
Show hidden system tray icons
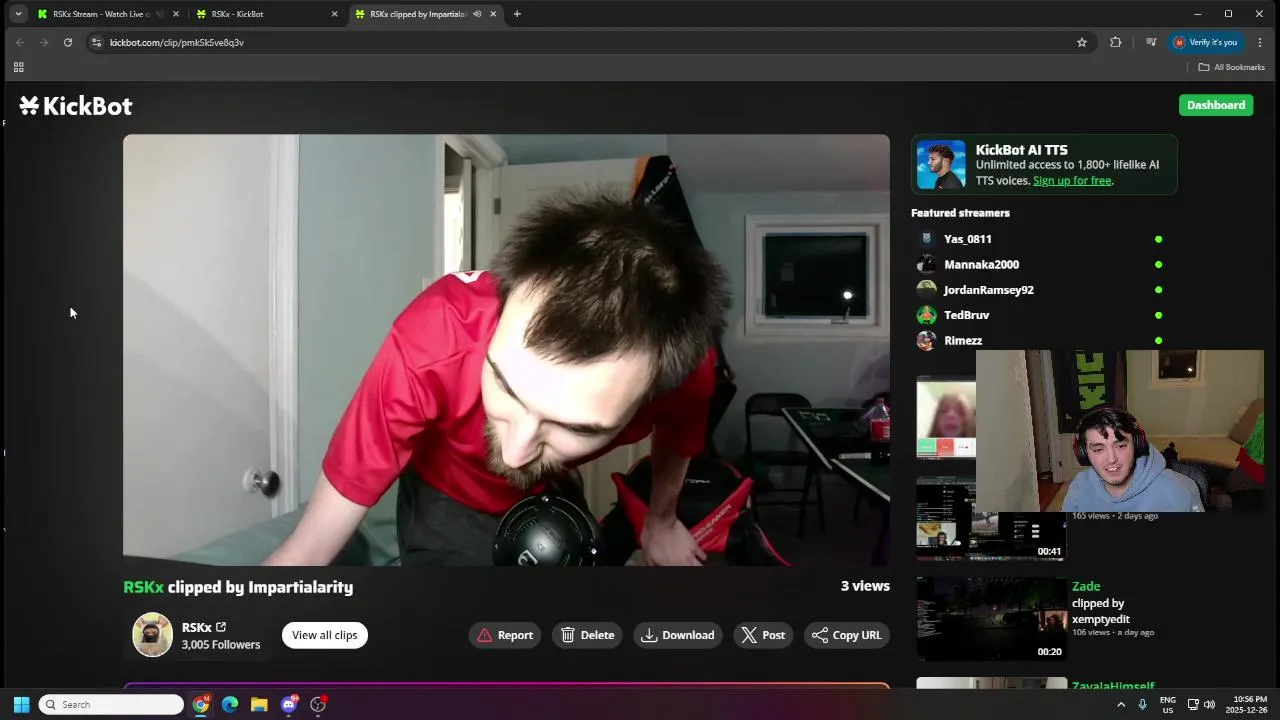click(1121, 704)
